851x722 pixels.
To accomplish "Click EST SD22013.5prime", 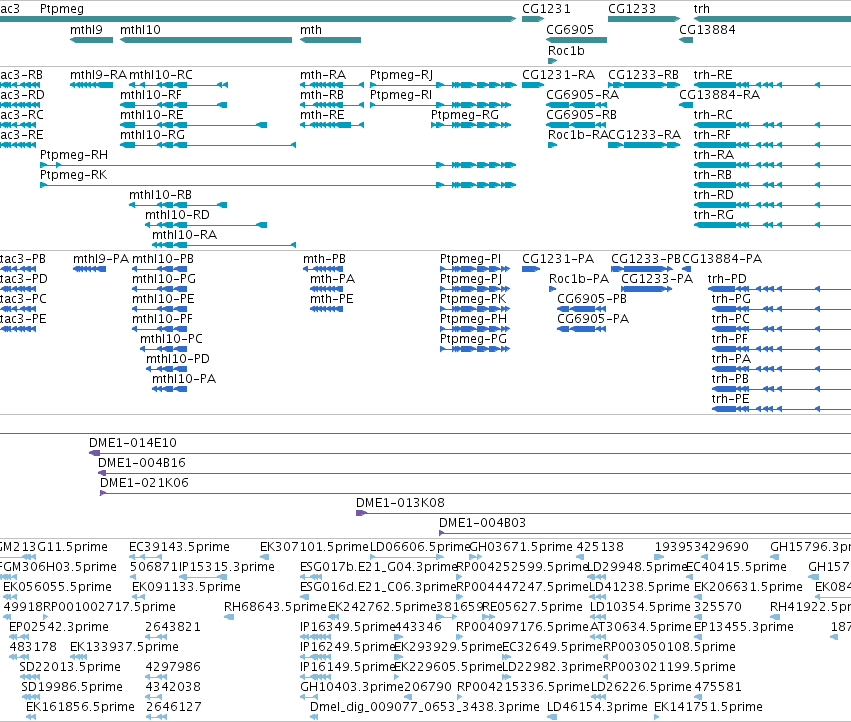I will click(30, 677).
